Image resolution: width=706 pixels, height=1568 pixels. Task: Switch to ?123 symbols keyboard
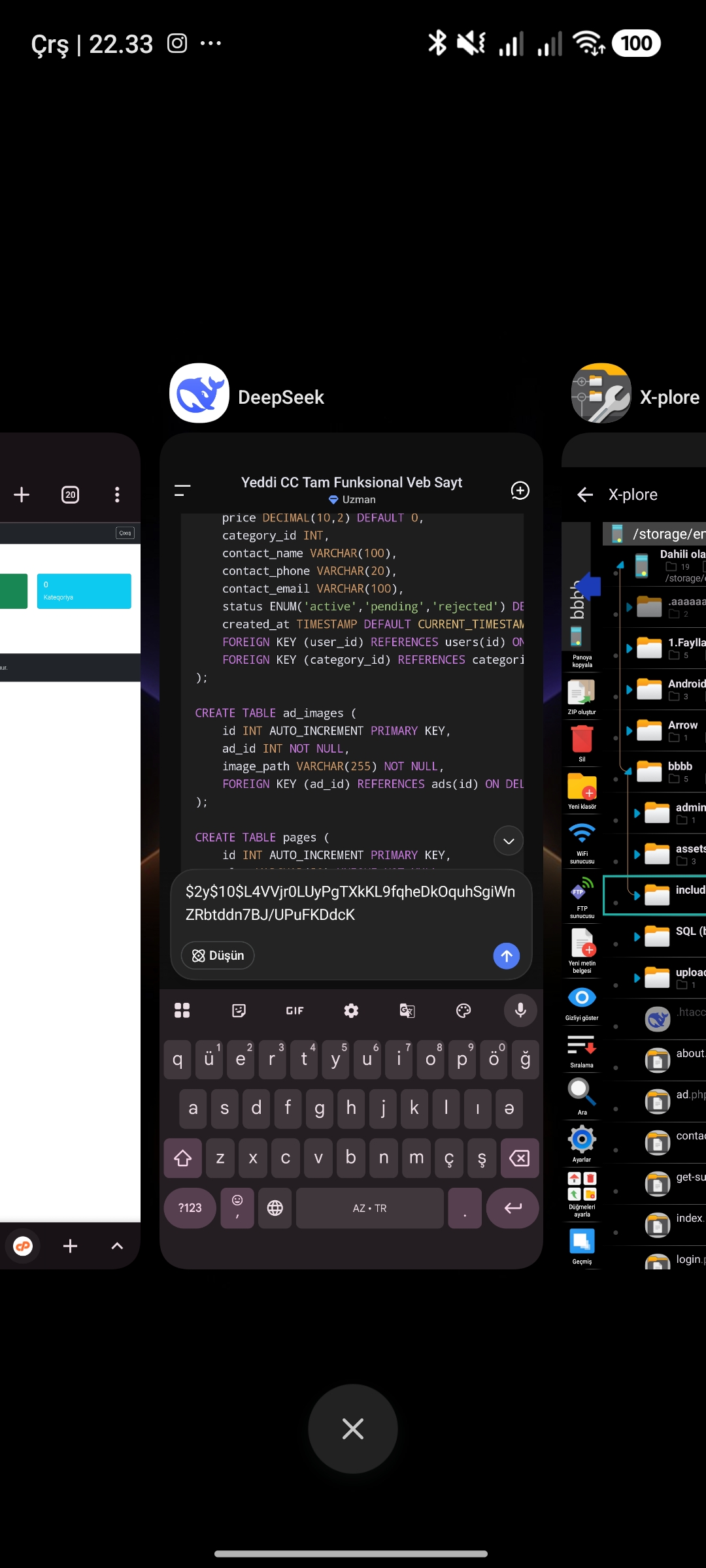pyautogui.click(x=190, y=1208)
